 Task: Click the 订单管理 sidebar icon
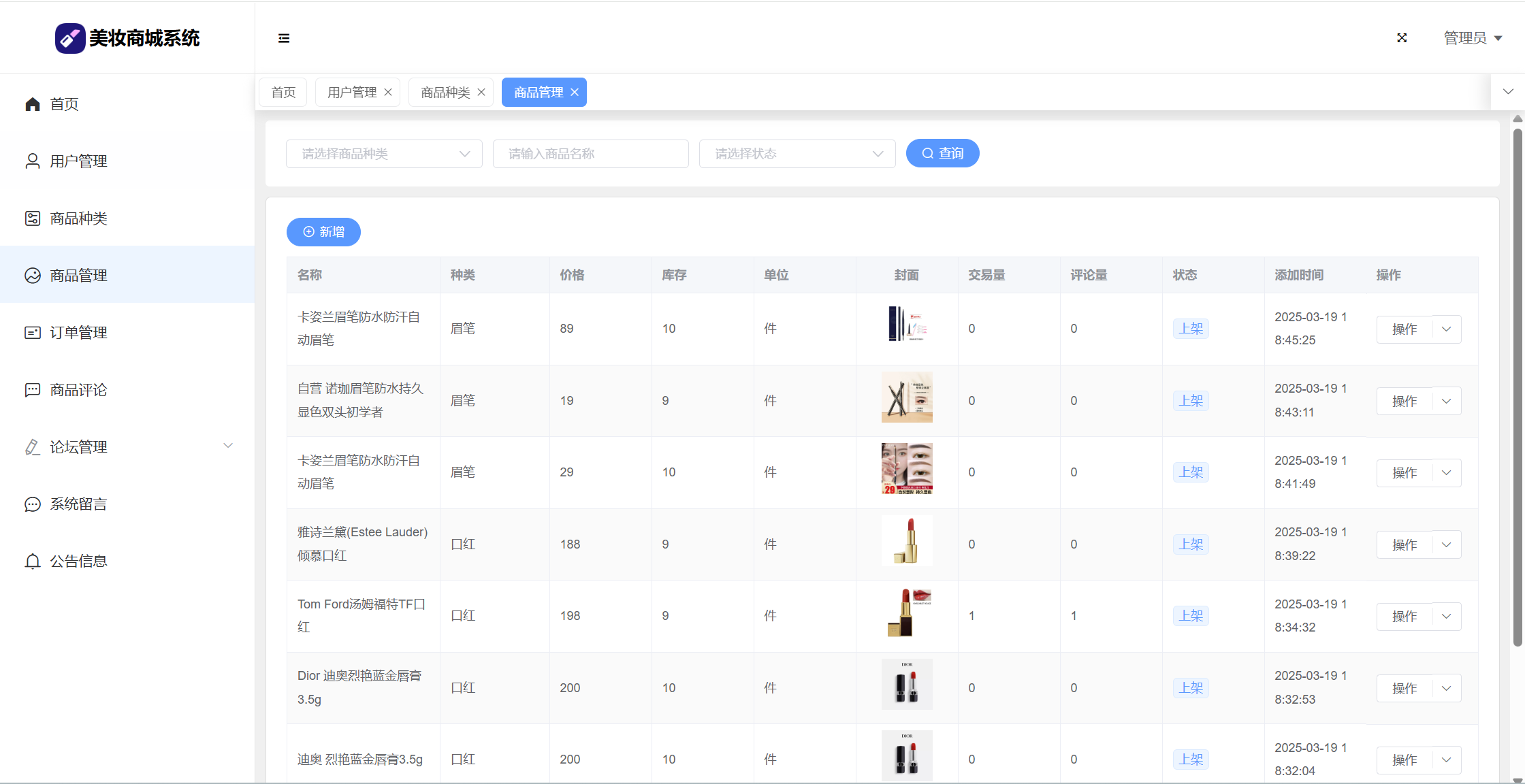[33, 333]
